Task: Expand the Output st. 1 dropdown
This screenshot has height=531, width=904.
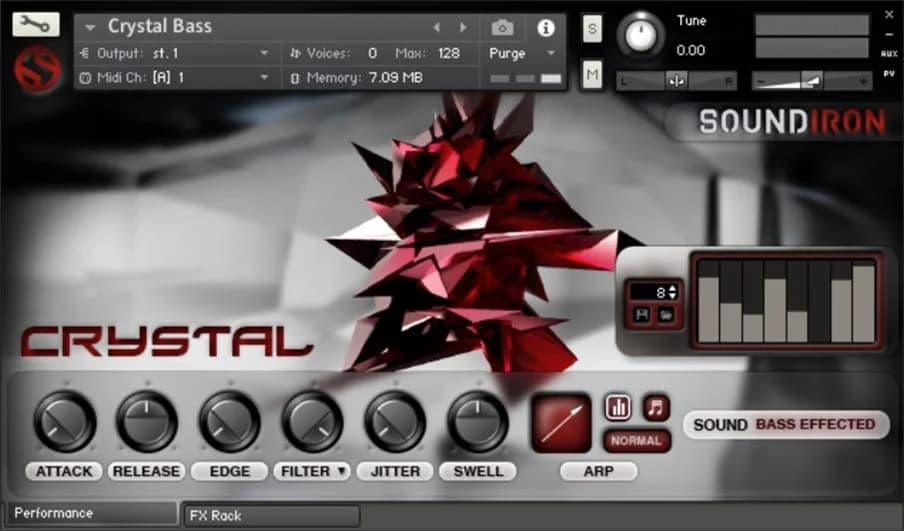Action: point(264,53)
